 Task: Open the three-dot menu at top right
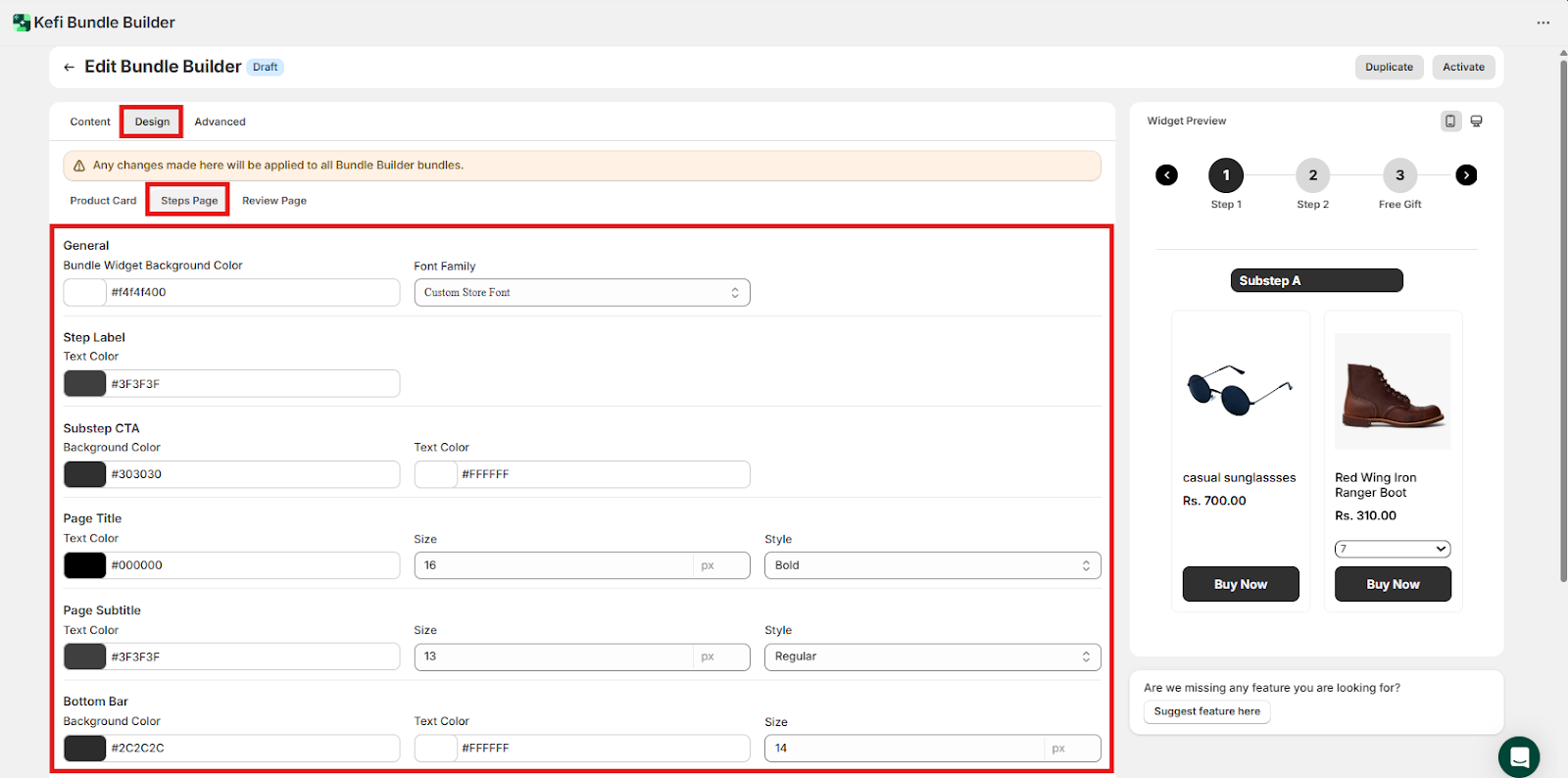click(x=1543, y=23)
